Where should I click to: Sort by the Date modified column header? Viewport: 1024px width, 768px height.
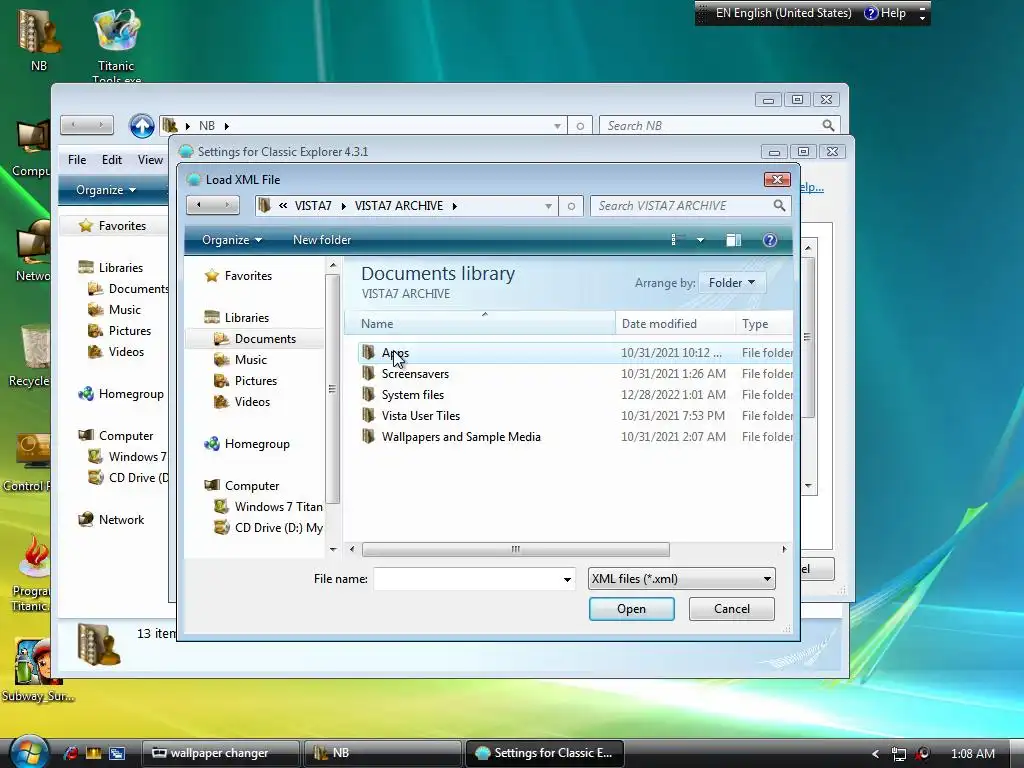[x=675, y=323]
